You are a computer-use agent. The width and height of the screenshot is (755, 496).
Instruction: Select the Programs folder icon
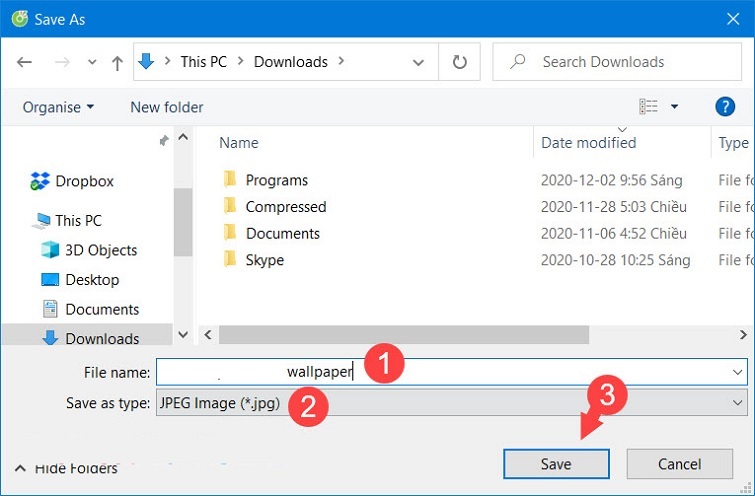230,180
